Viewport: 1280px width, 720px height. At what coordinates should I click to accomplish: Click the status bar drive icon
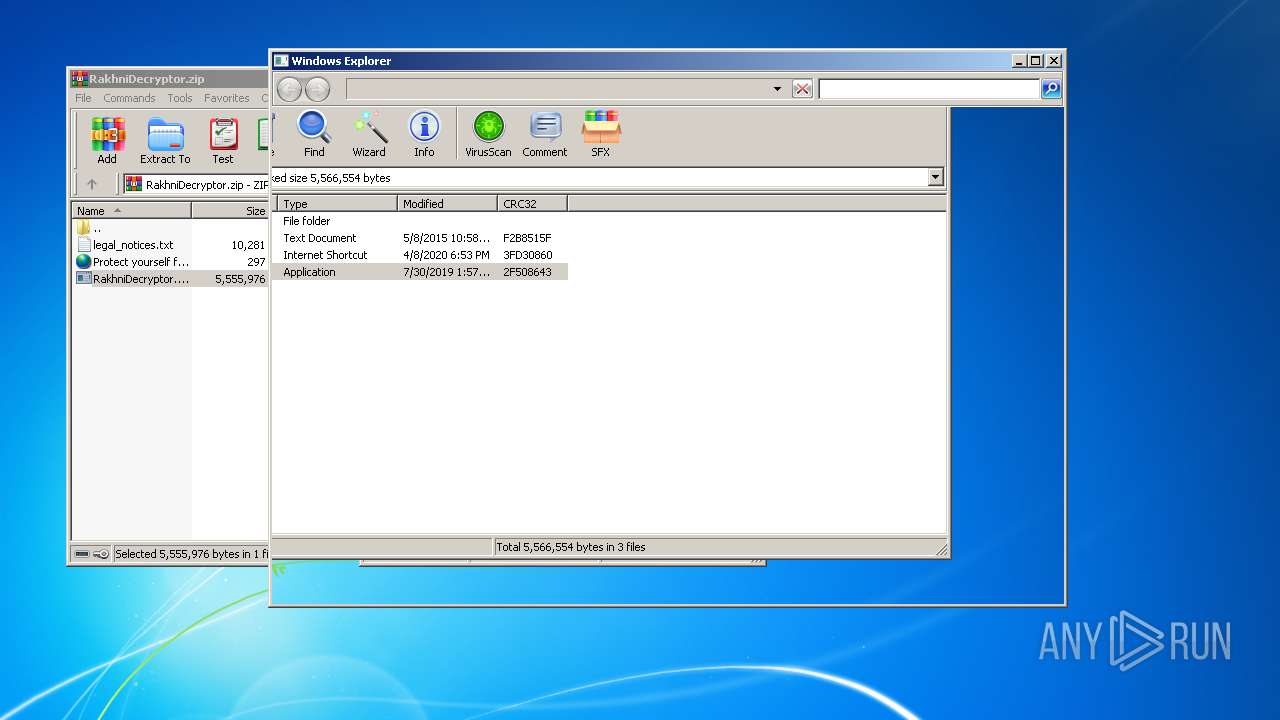[x=82, y=554]
